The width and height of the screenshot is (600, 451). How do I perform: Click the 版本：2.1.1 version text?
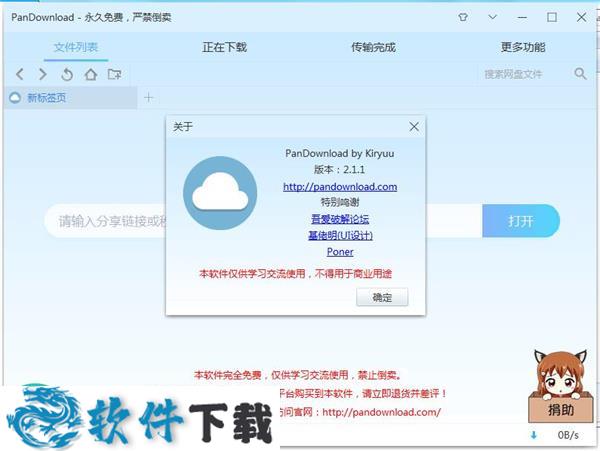point(339,169)
